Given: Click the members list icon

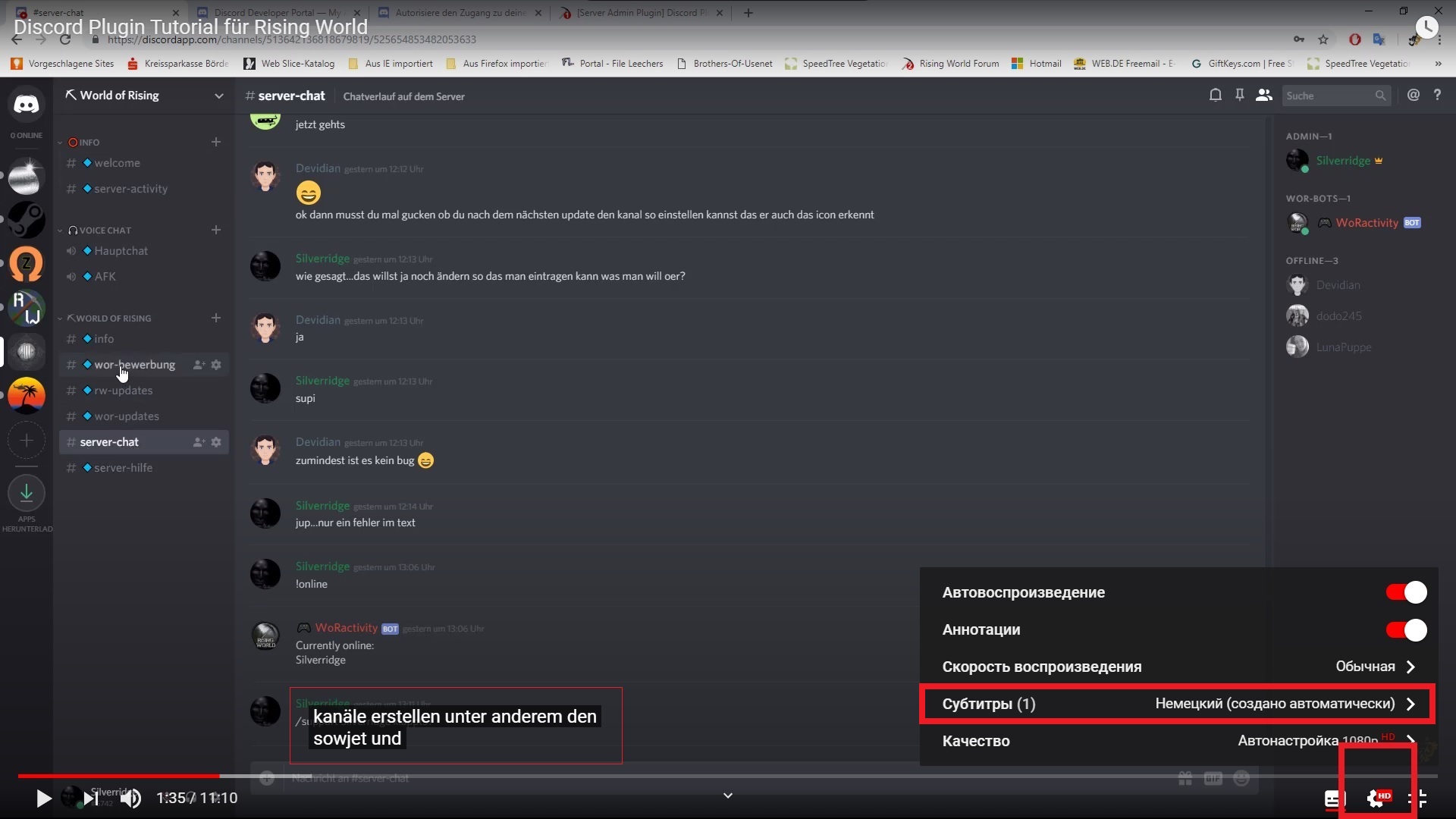Looking at the screenshot, I should click(1264, 95).
